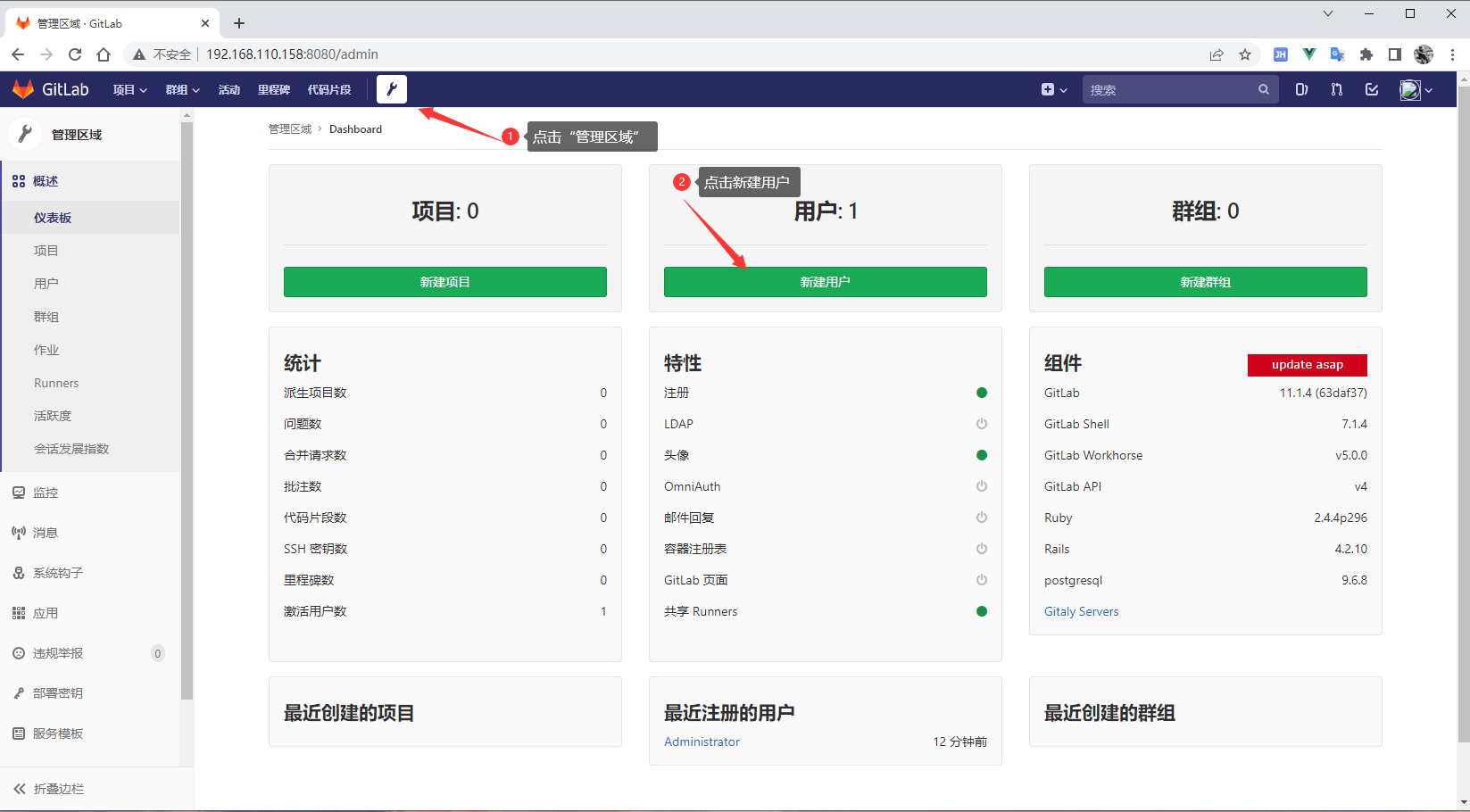Image resolution: width=1470 pixels, height=812 pixels.
Task: Open the Administrator user link
Action: pos(702,742)
